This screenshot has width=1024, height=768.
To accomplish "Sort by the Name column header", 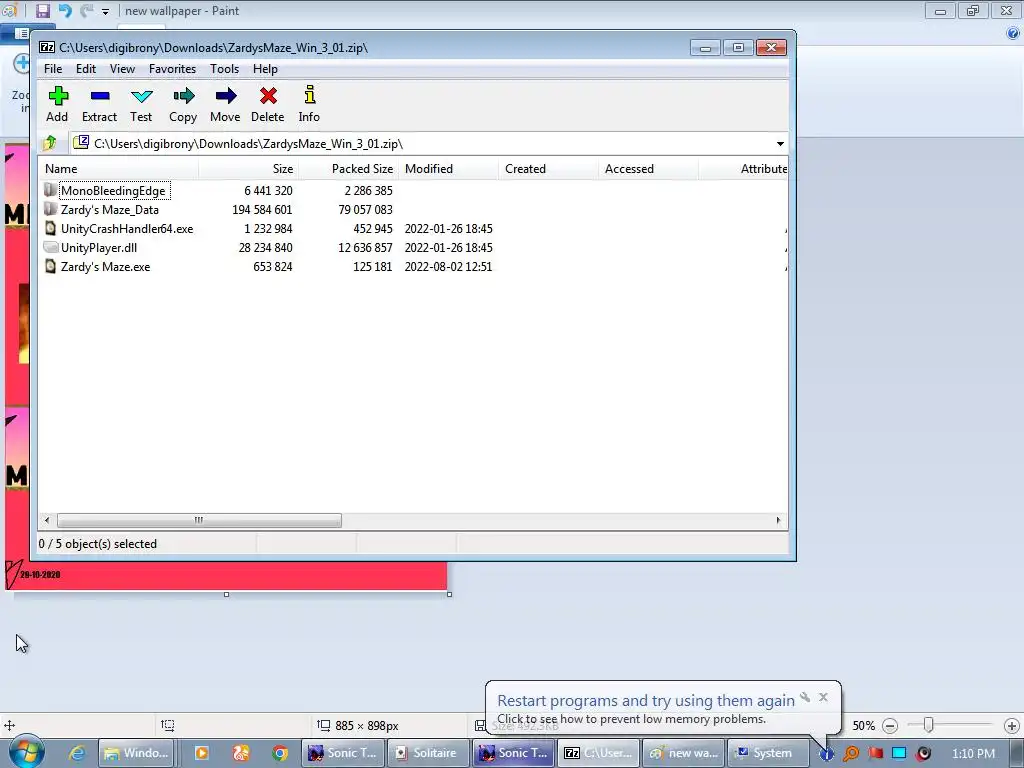I will [x=119, y=168].
